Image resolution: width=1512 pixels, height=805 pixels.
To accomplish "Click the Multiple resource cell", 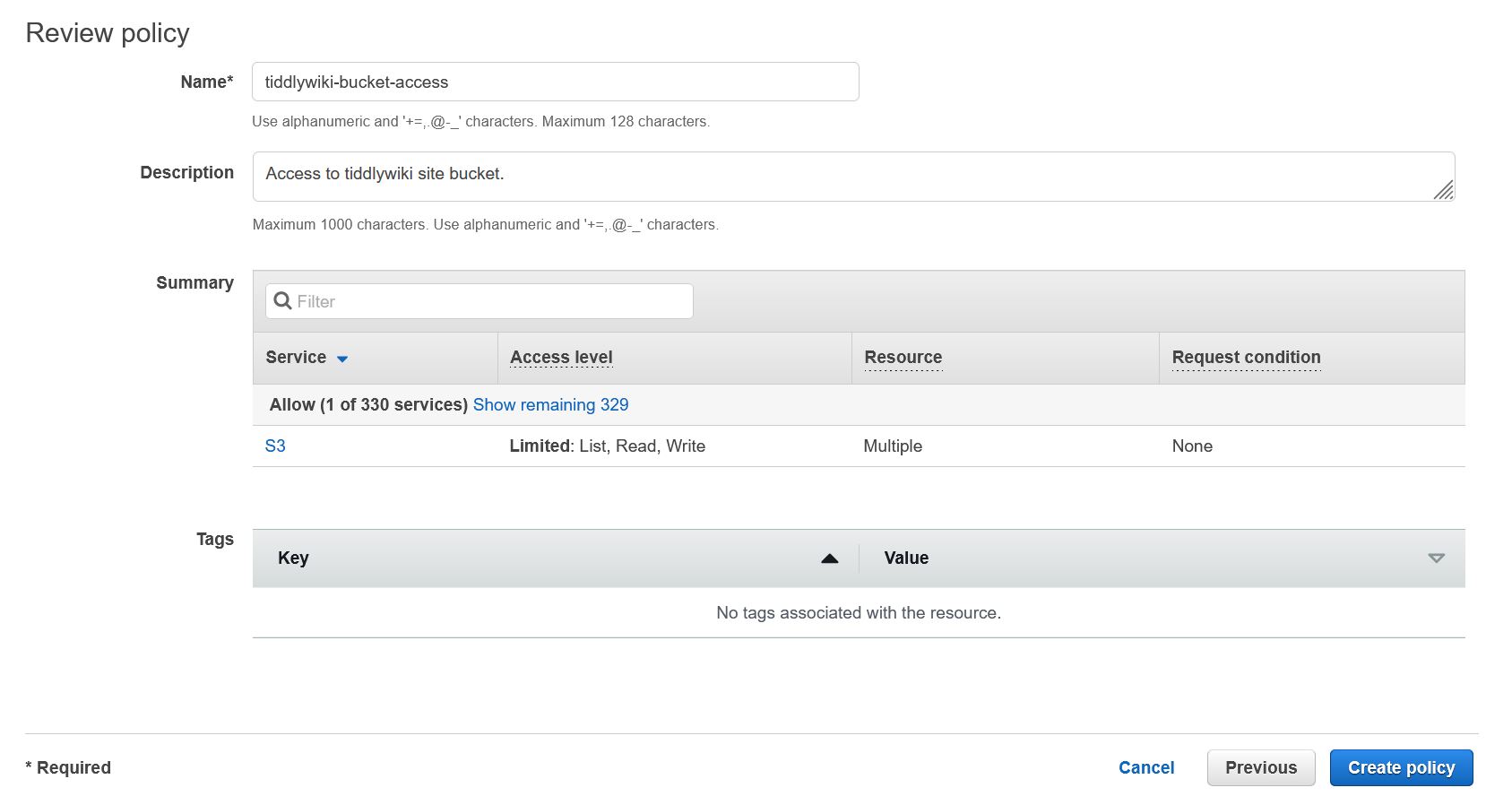I will [893, 446].
